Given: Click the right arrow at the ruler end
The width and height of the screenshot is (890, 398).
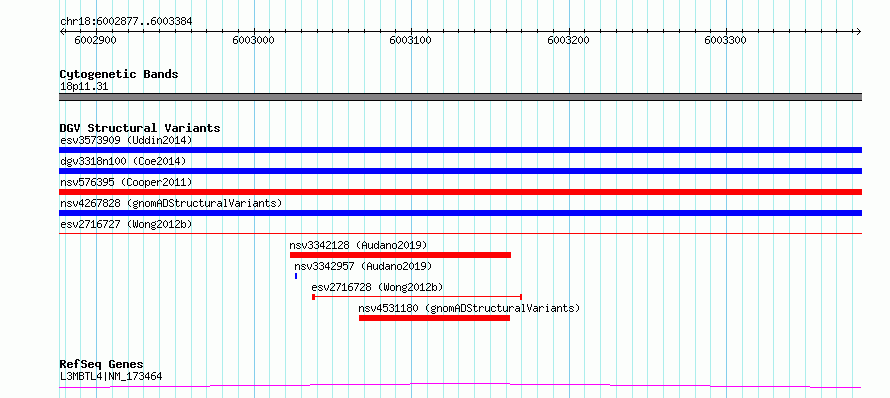Looking at the screenshot, I should tap(858, 31).
